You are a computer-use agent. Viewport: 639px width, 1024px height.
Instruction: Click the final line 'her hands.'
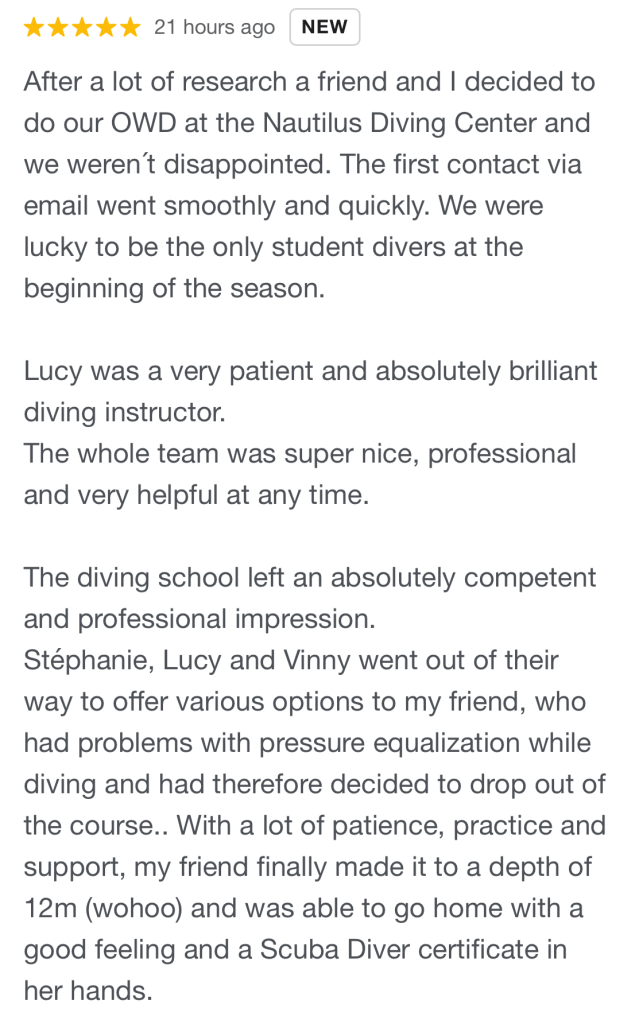point(88,990)
